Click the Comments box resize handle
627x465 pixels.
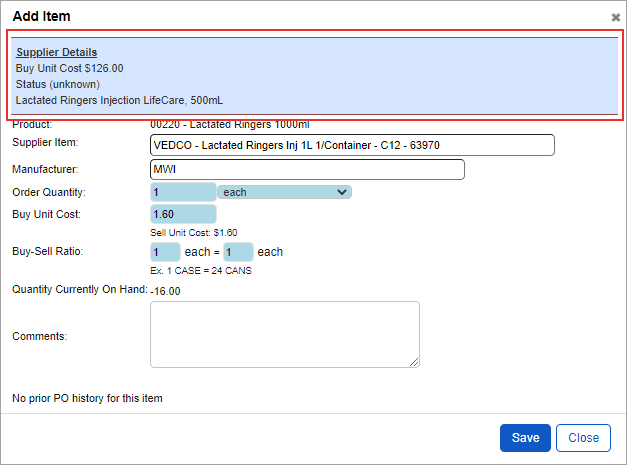[414, 362]
